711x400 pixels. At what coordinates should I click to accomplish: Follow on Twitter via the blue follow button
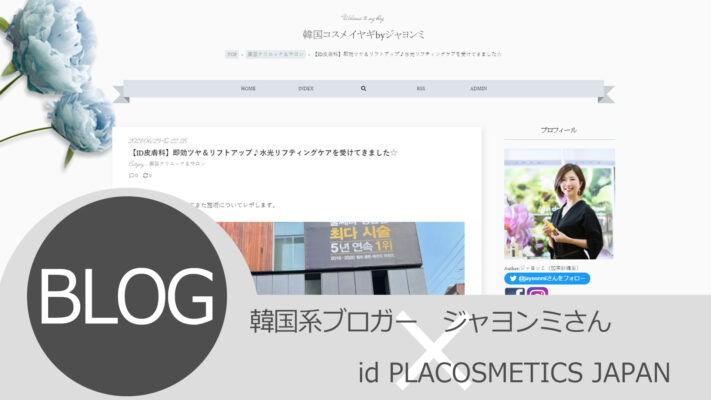[x=547, y=278]
